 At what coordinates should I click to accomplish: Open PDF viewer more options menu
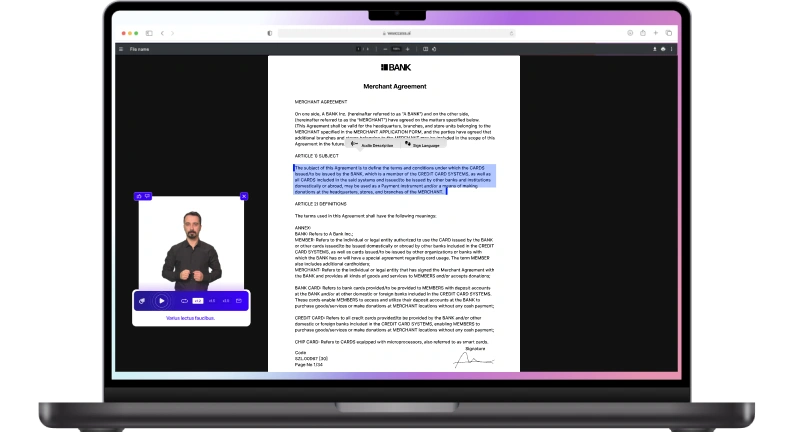tap(672, 48)
